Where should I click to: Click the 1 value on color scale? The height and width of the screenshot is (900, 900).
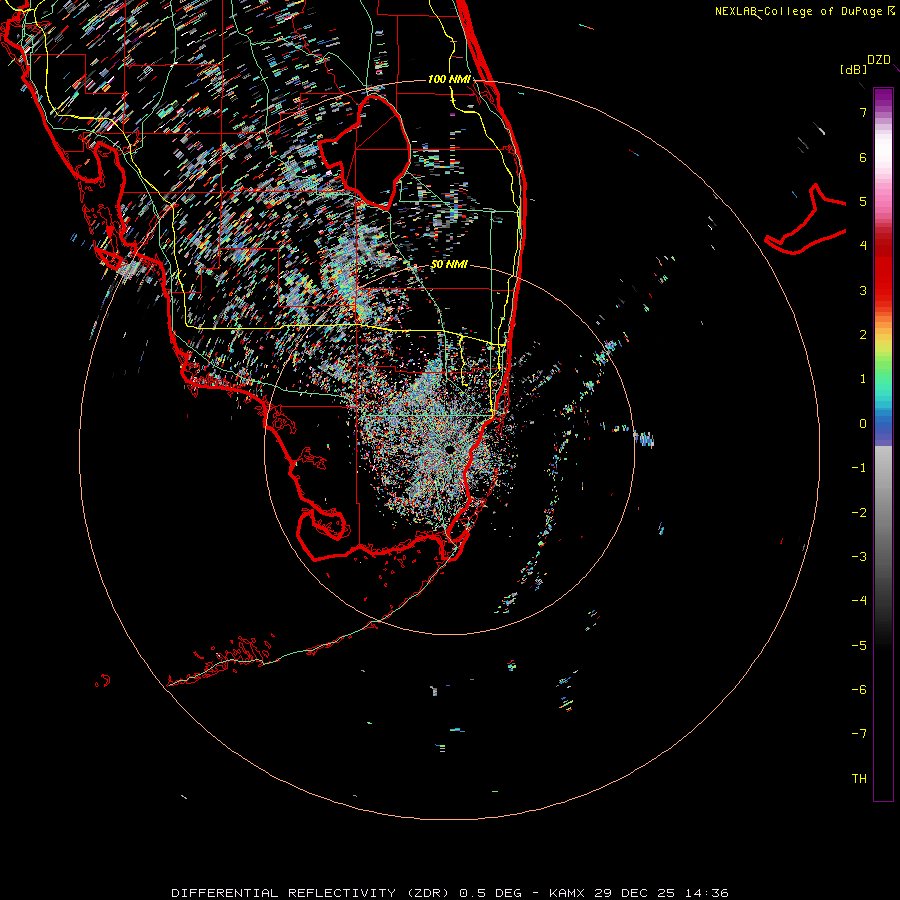(x=863, y=379)
